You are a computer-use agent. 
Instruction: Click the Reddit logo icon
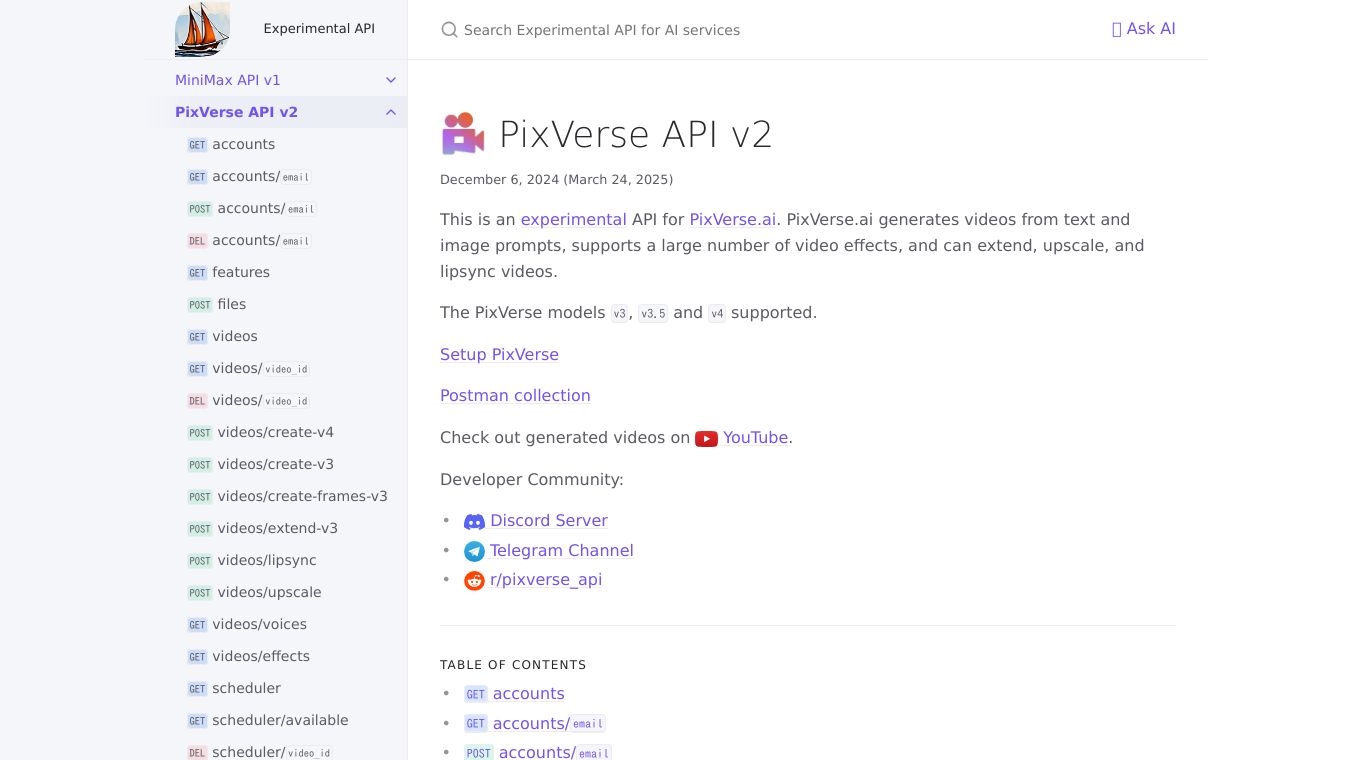coord(474,580)
